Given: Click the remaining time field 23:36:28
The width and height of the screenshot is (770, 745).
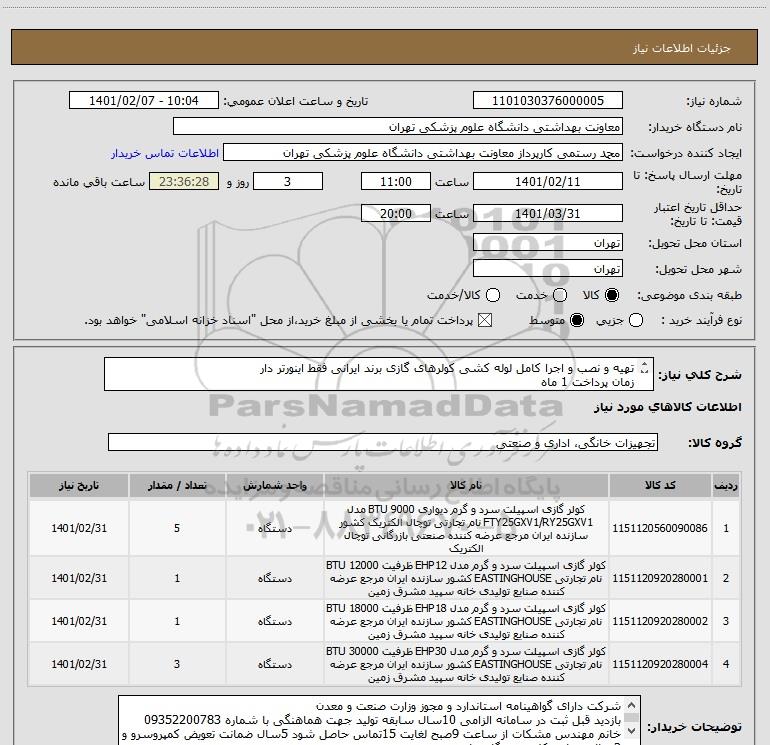Looking at the screenshot, I should coord(184,181).
